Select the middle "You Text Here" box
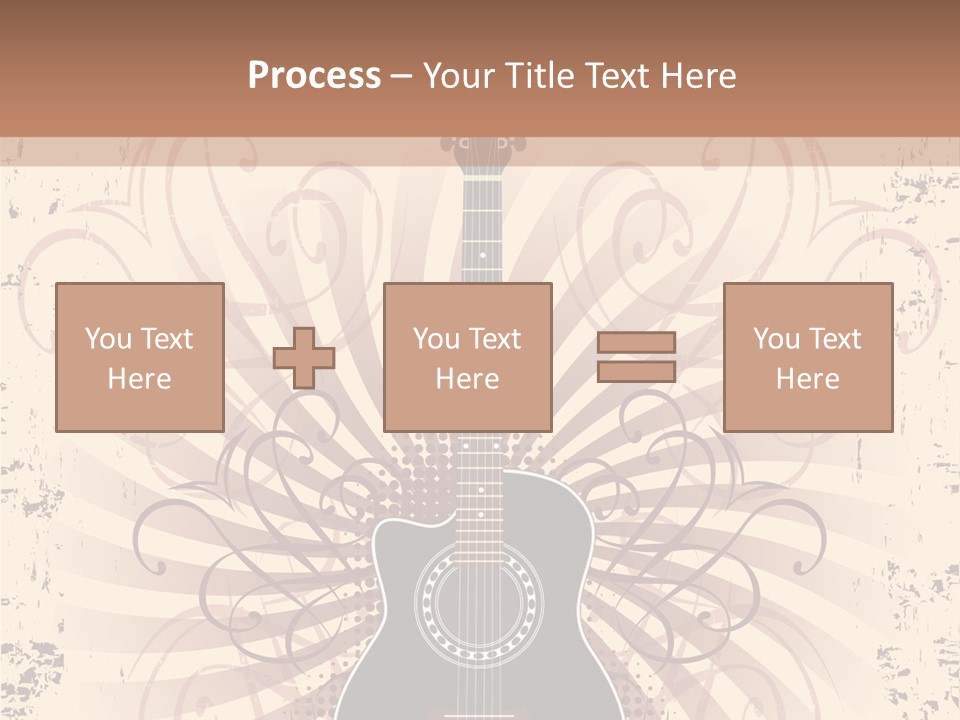Image resolution: width=960 pixels, height=720 pixels. pos(467,358)
